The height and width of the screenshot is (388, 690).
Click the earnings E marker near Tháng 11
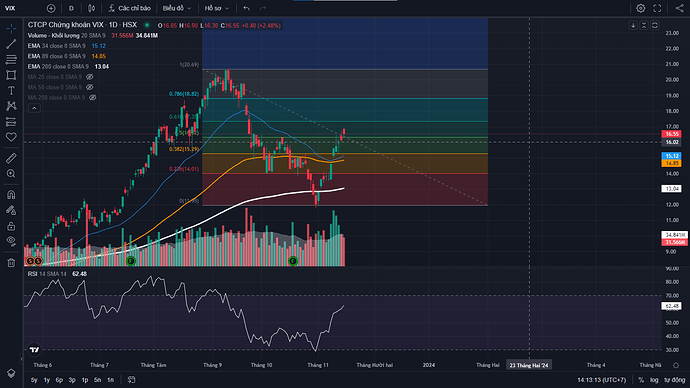click(x=293, y=261)
